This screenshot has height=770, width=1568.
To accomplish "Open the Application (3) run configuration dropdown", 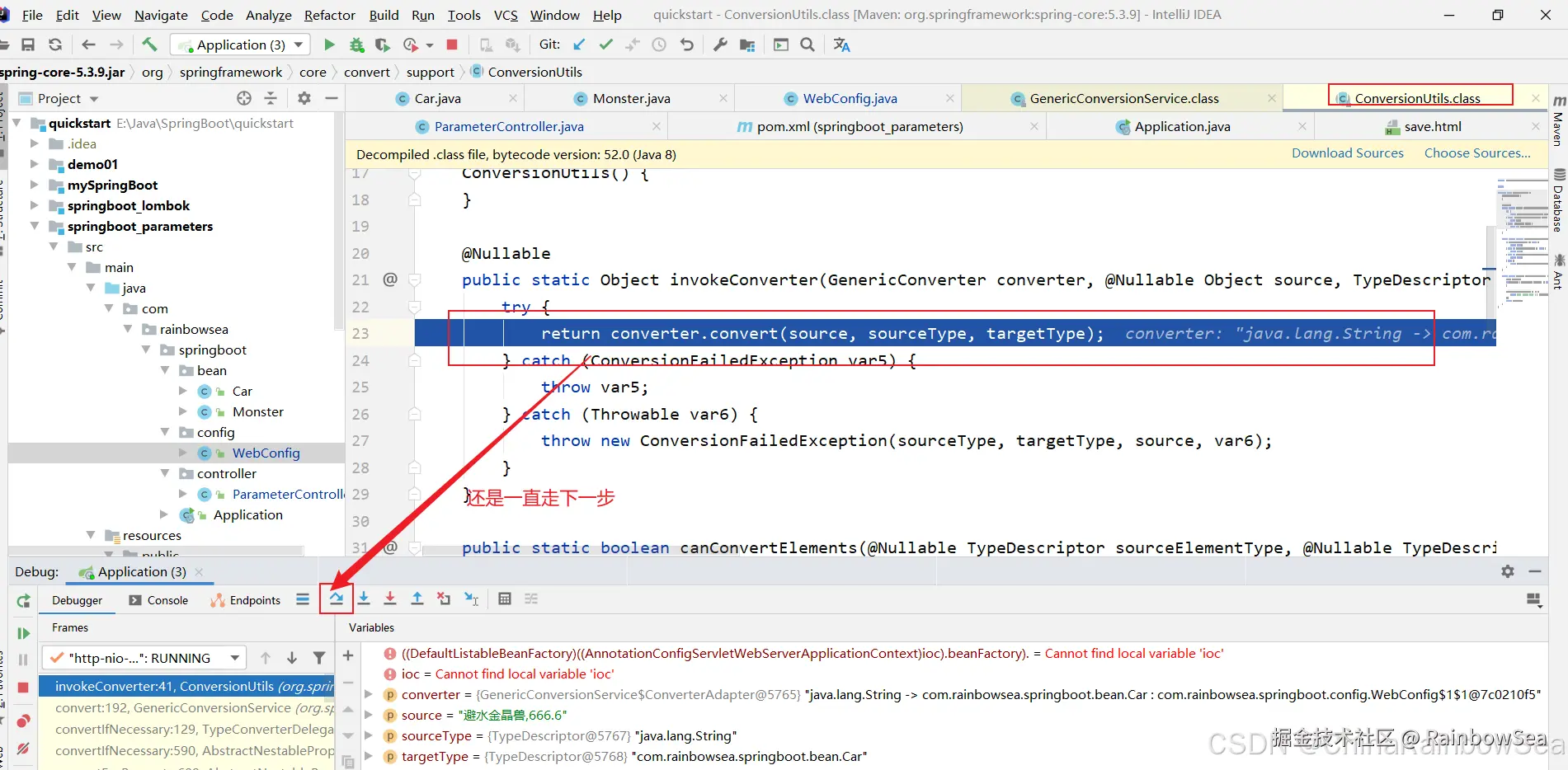I will (x=241, y=45).
